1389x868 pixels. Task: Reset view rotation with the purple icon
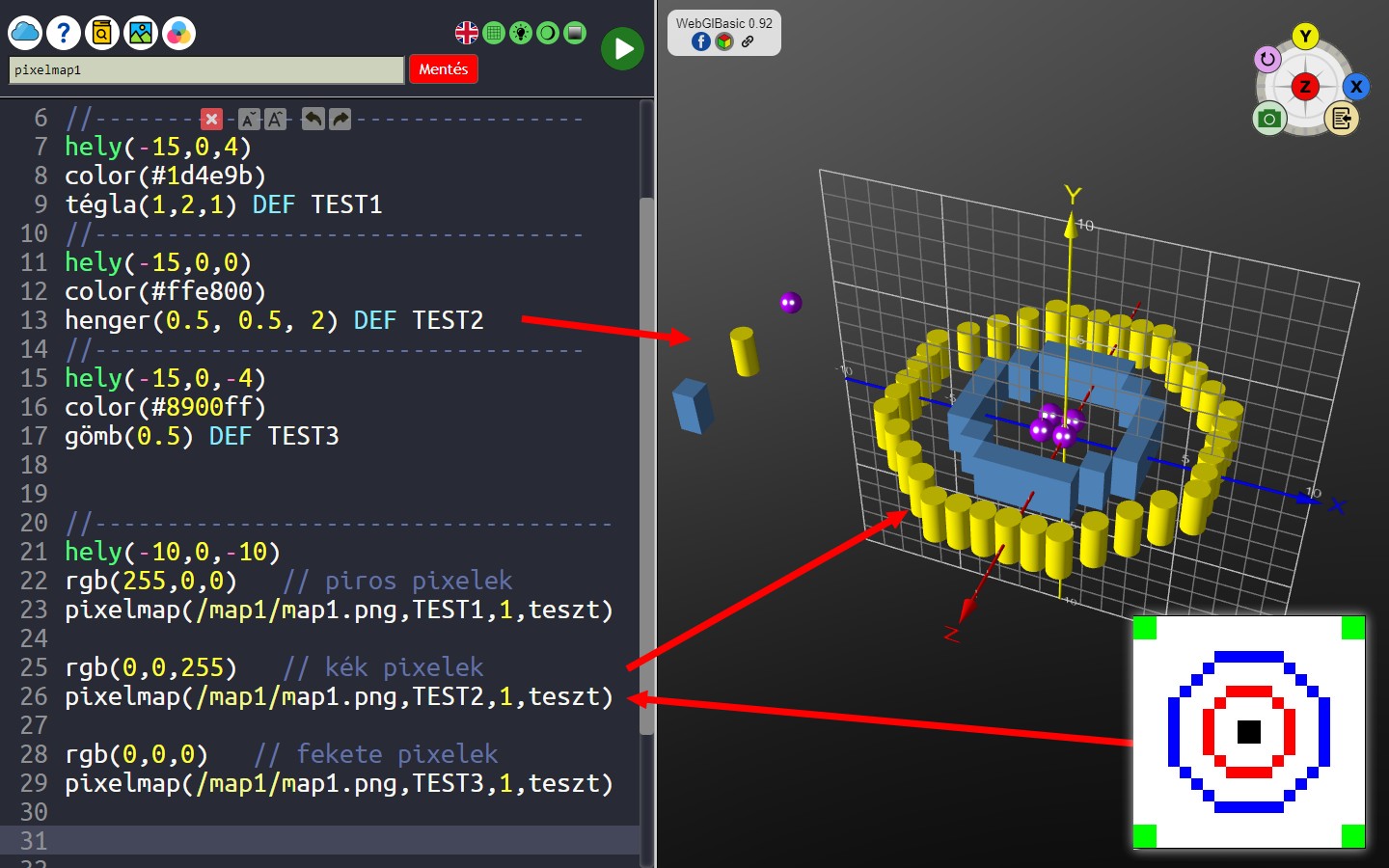[x=1267, y=59]
